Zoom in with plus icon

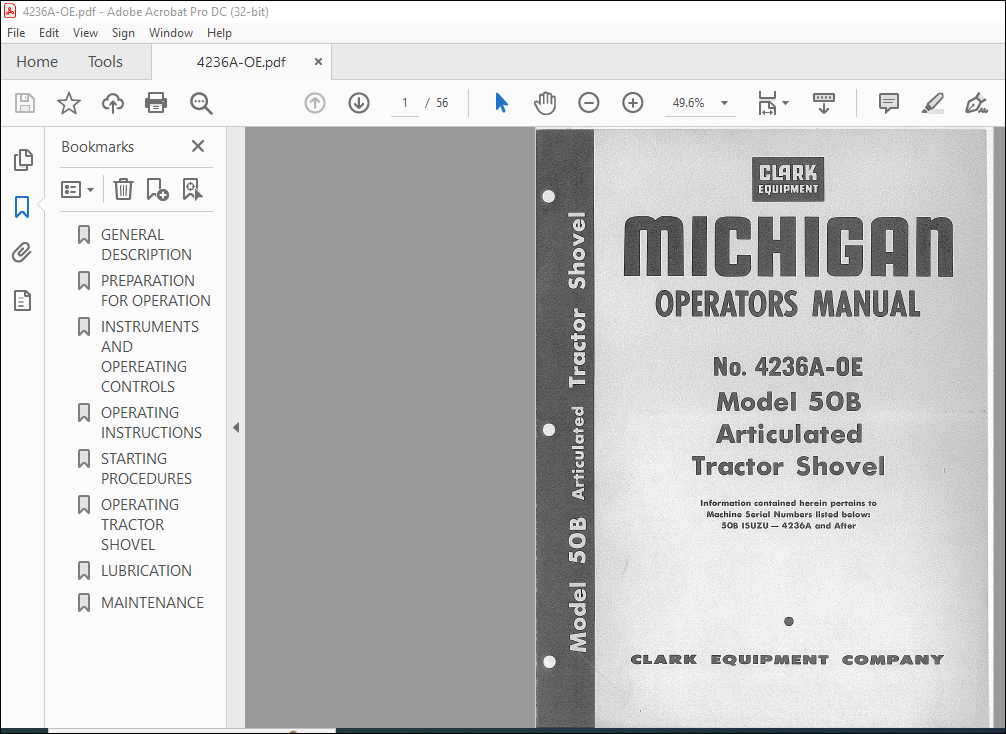click(633, 103)
